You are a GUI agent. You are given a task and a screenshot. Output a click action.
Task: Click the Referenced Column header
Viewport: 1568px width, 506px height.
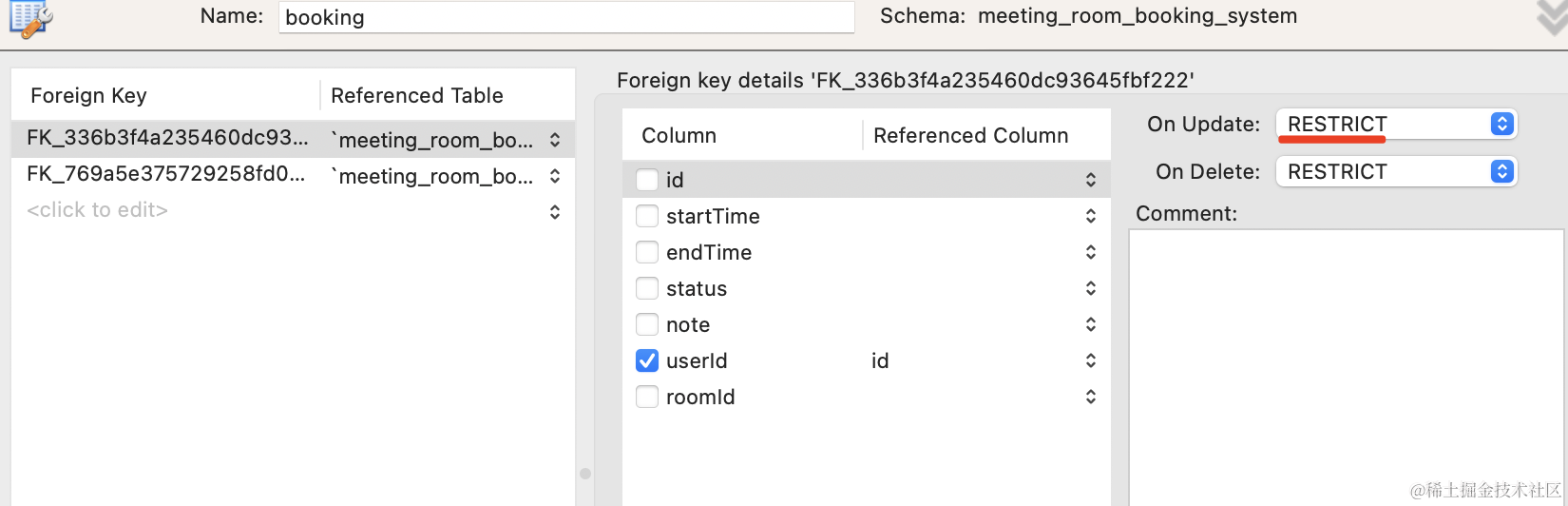(970, 135)
